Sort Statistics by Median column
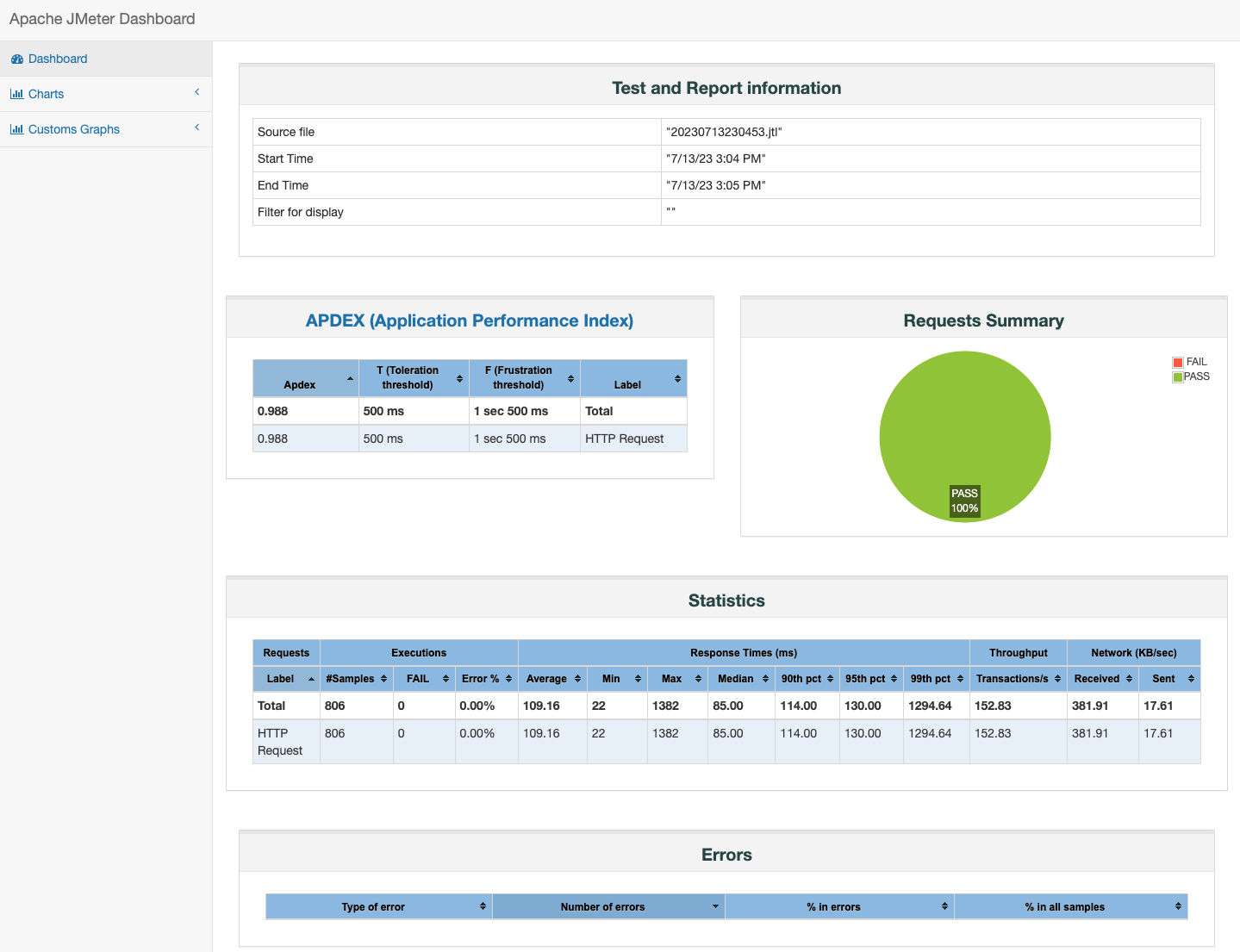 (741, 679)
